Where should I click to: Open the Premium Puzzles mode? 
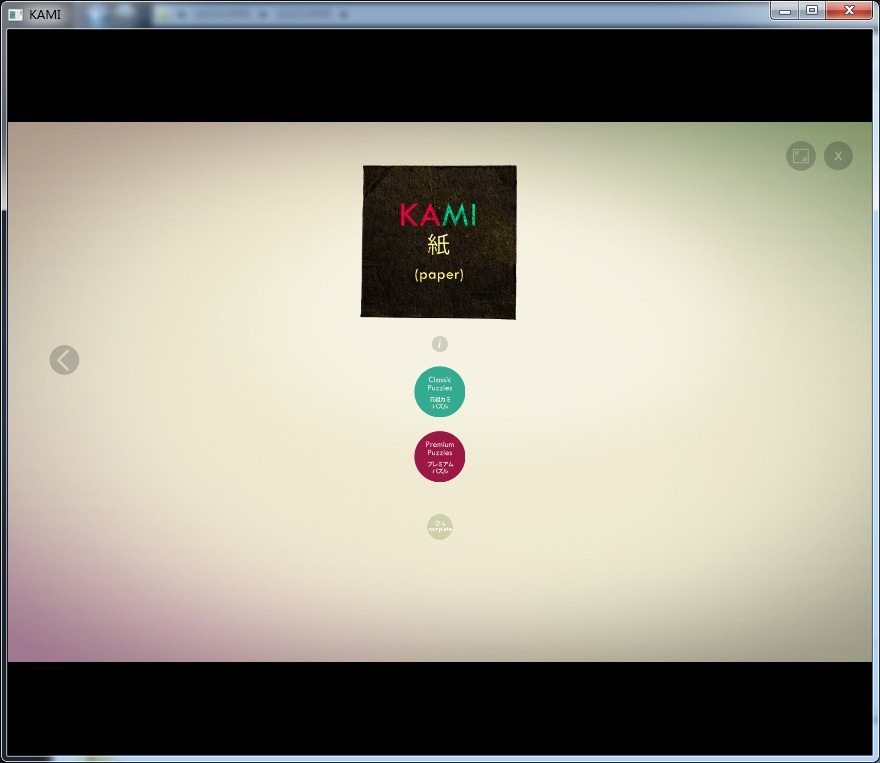[x=439, y=457]
